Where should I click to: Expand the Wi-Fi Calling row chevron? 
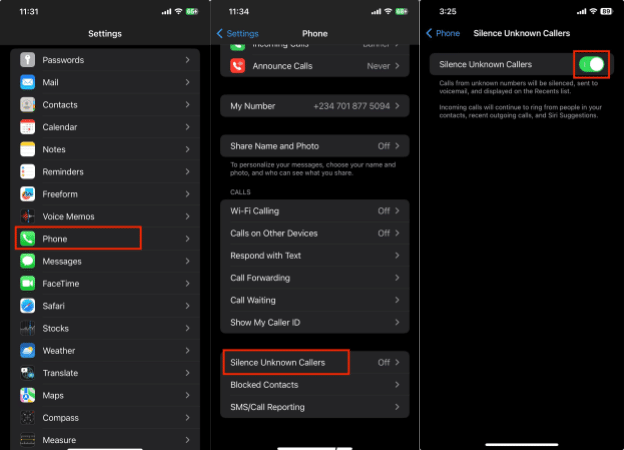pyautogui.click(x=397, y=211)
